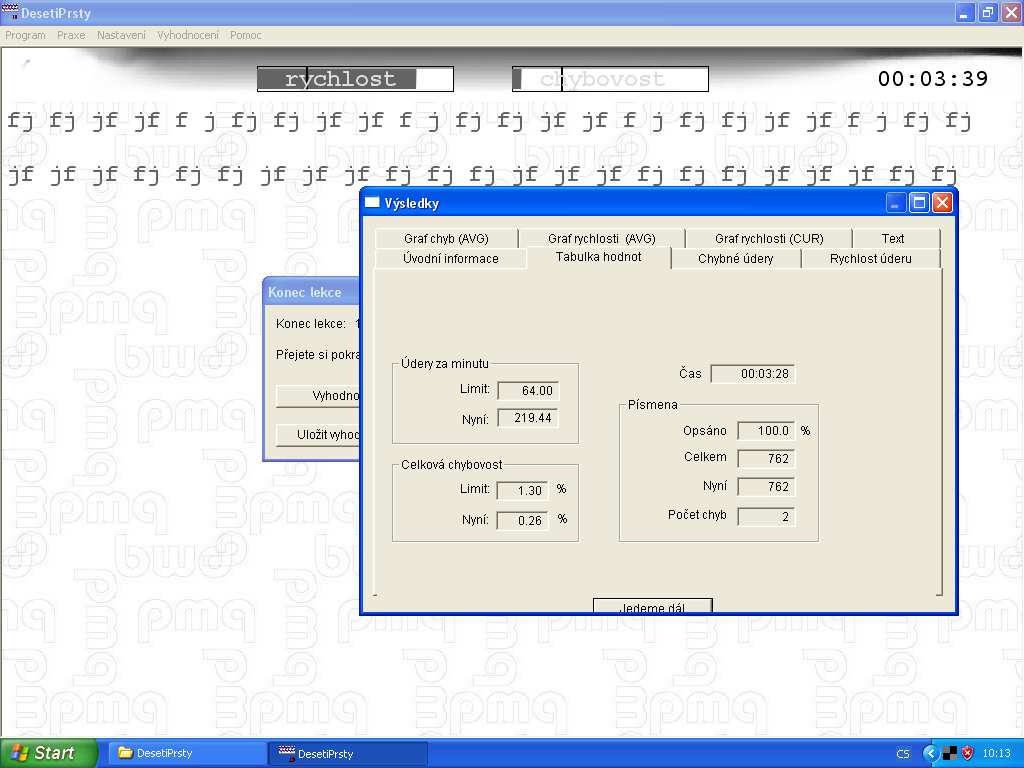Click the Celkem letters field
This screenshot has width=1024, height=768.
(766, 458)
